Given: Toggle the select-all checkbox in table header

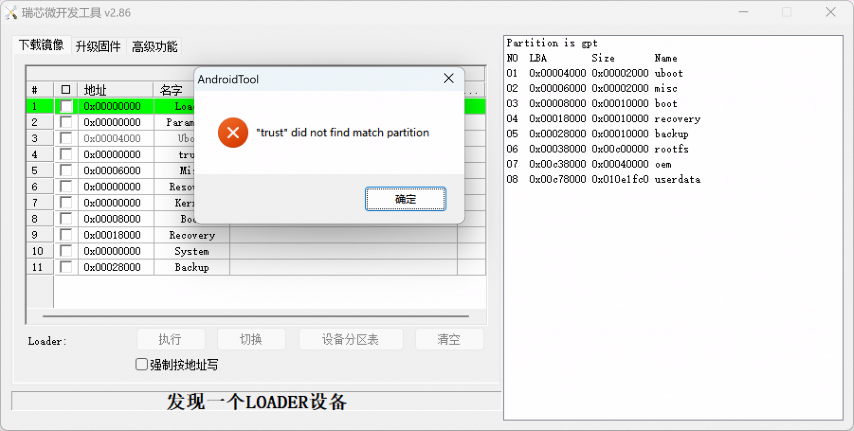Looking at the screenshot, I should click(66, 90).
